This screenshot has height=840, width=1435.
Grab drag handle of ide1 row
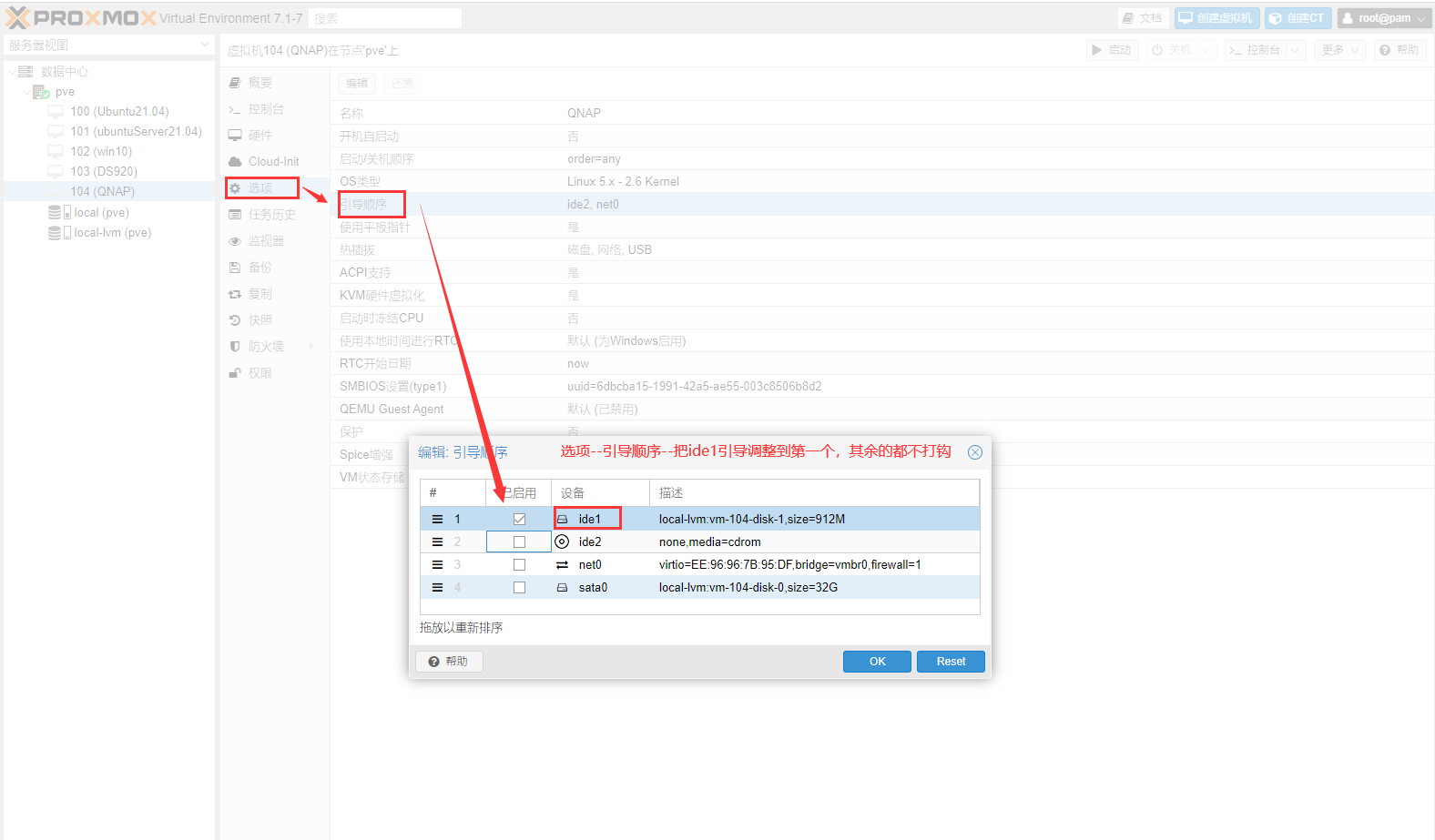(x=437, y=519)
